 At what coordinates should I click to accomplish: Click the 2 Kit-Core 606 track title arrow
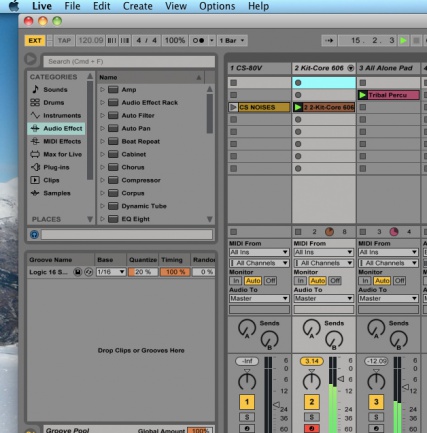pyautogui.click(x=350, y=68)
